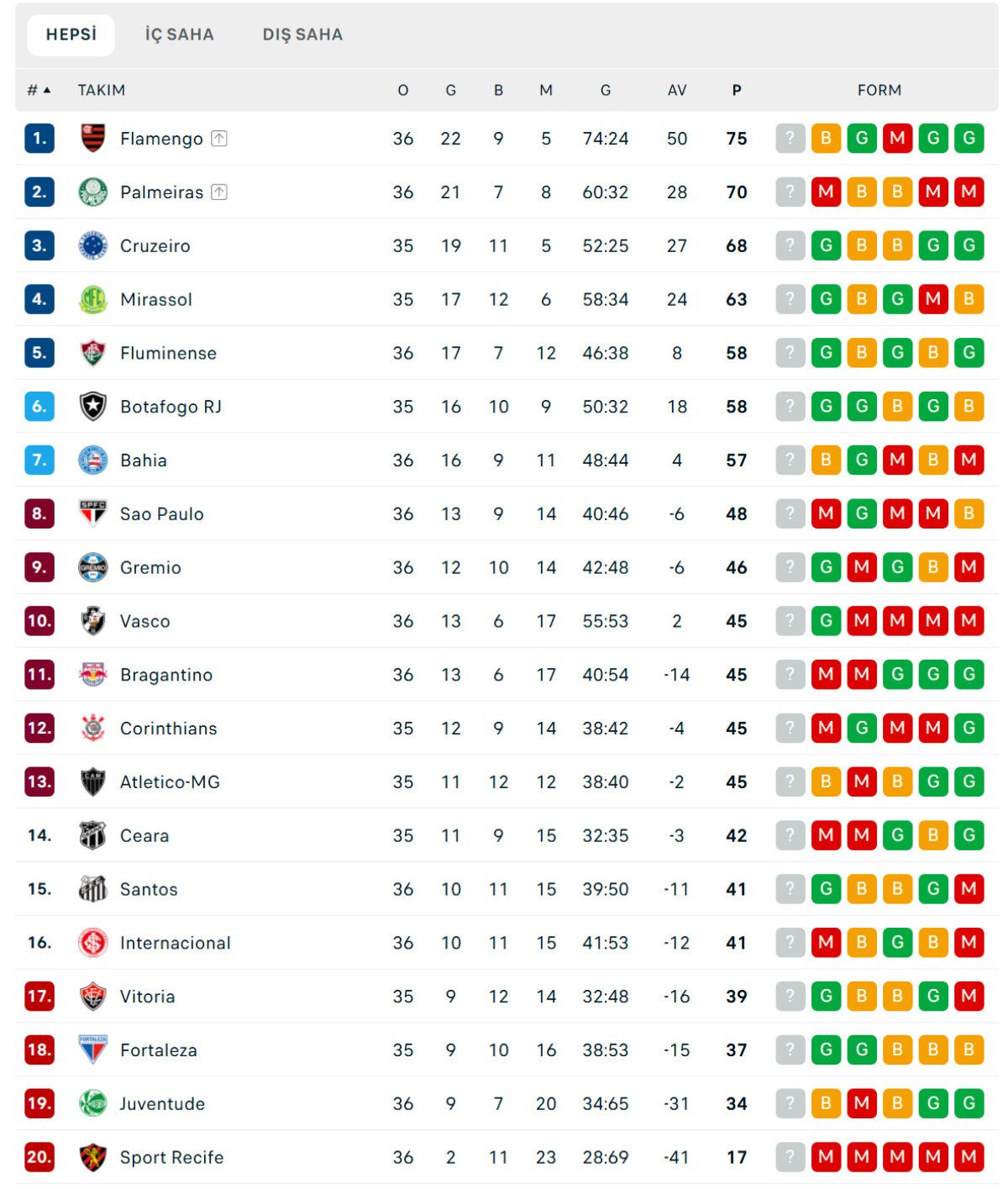1008x1189 pixels.
Task: Click the Flamengo club crest icon
Action: pyautogui.click(x=92, y=138)
